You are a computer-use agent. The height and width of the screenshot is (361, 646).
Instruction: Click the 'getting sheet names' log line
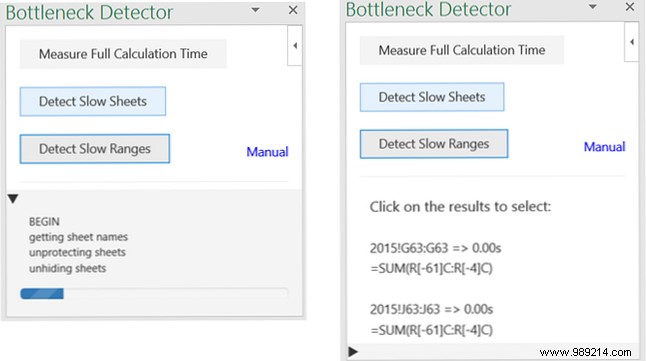pyautogui.click(x=78, y=237)
